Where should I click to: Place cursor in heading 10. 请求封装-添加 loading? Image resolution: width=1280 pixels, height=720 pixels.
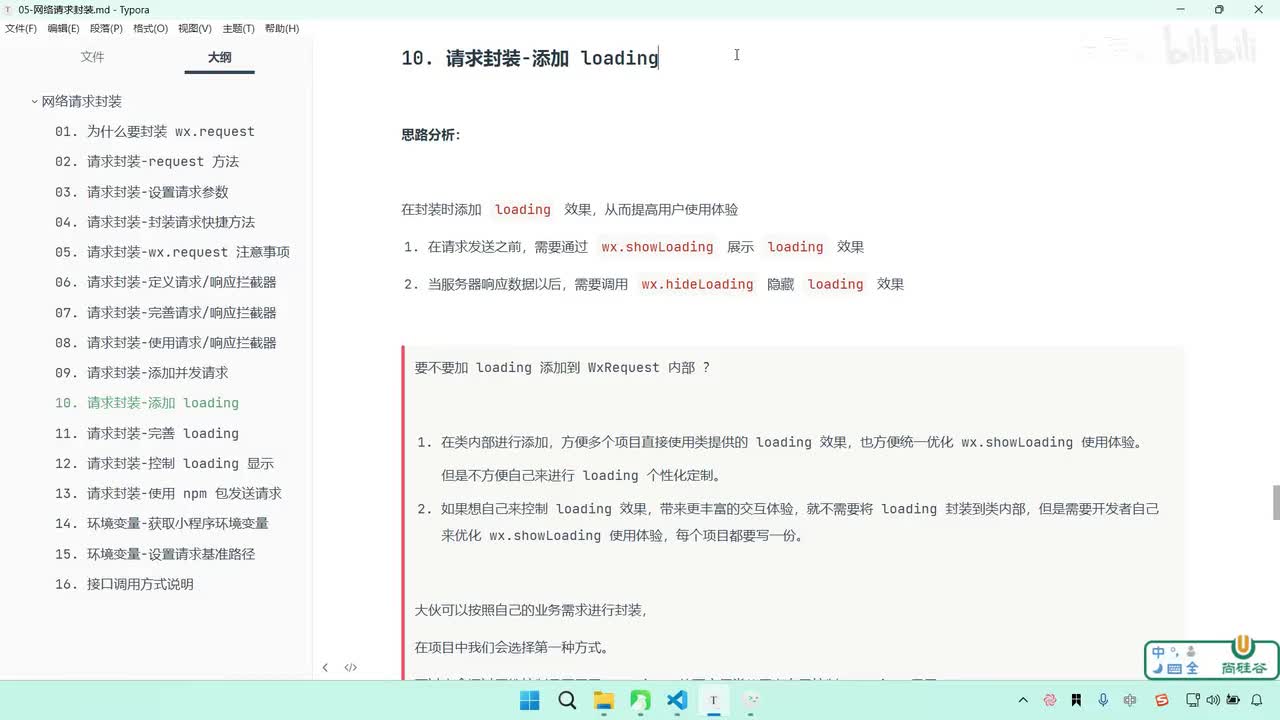(530, 58)
